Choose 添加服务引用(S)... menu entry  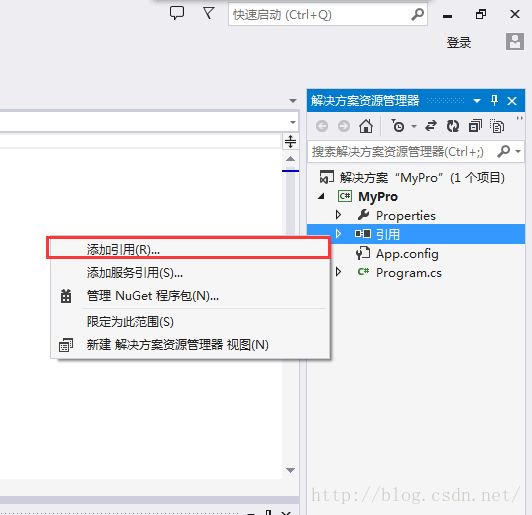190,272
